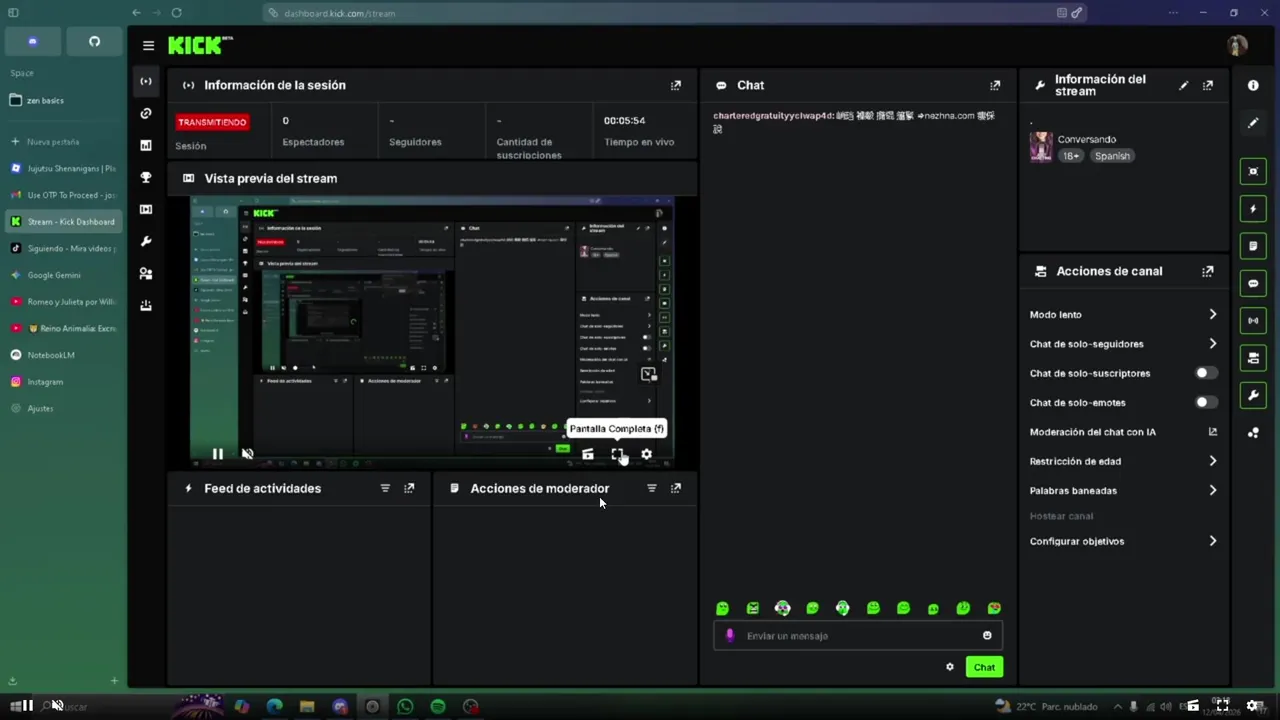This screenshot has width=1280, height=720.
Task: Open Spotify from the Windows taskbar
Action: [x=438, y=706]
